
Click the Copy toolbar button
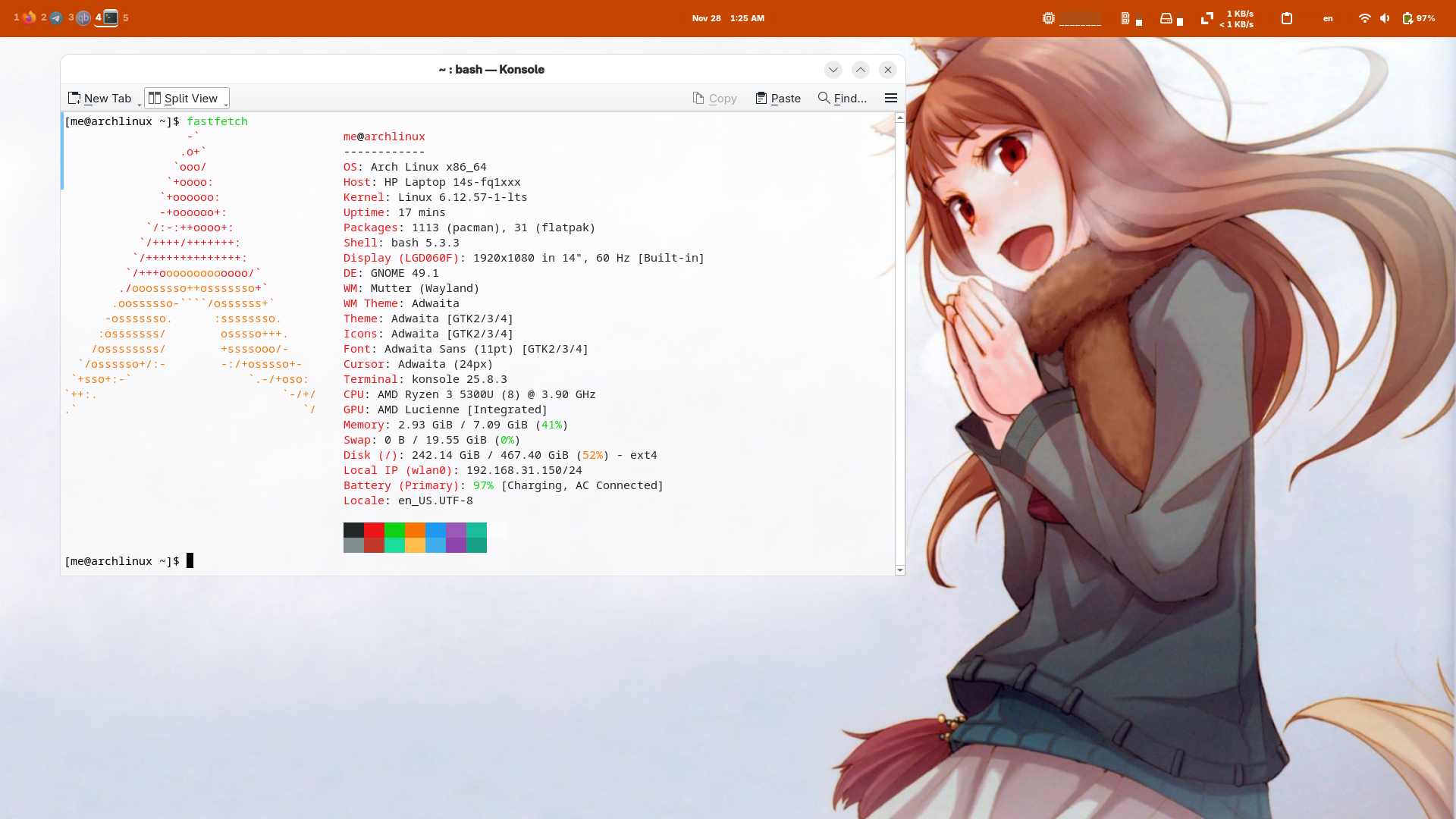click(x=714, y=98)
